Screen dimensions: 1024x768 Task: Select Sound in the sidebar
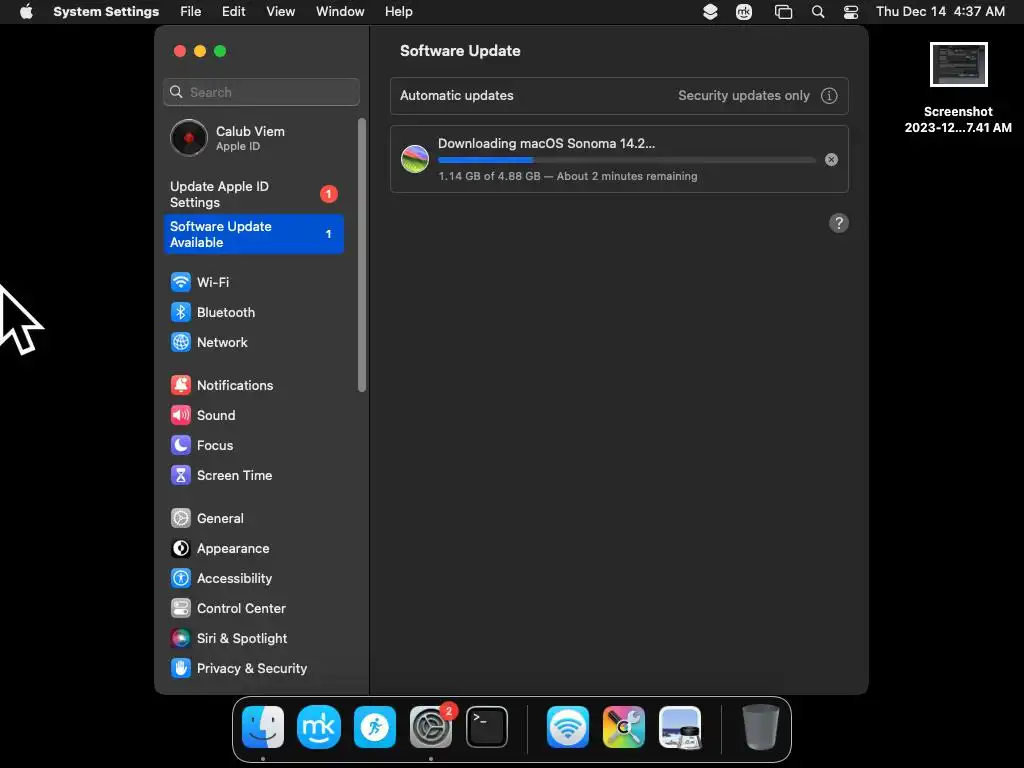point(253,415)
